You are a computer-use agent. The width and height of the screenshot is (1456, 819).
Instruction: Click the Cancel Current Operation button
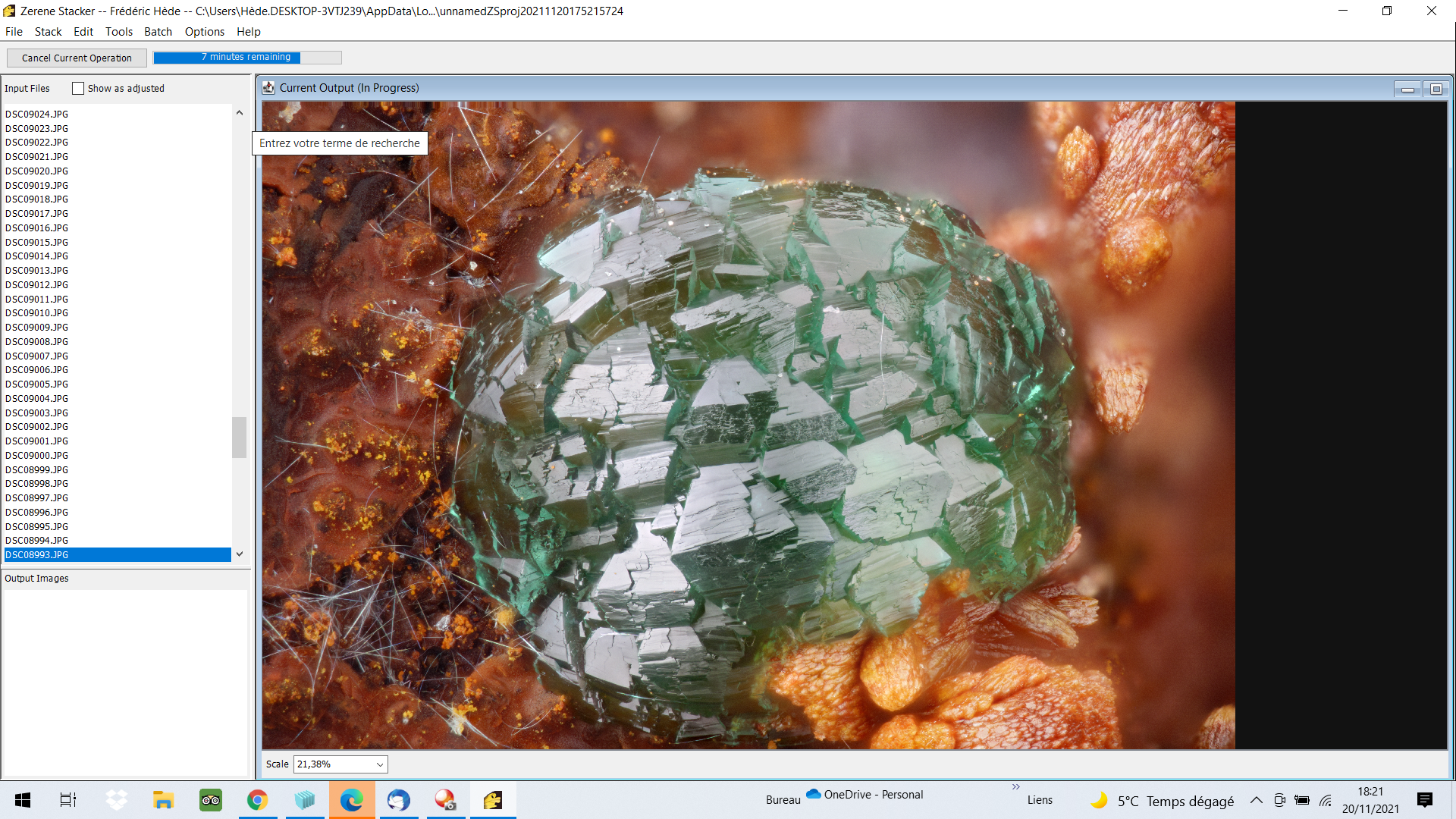77,58
